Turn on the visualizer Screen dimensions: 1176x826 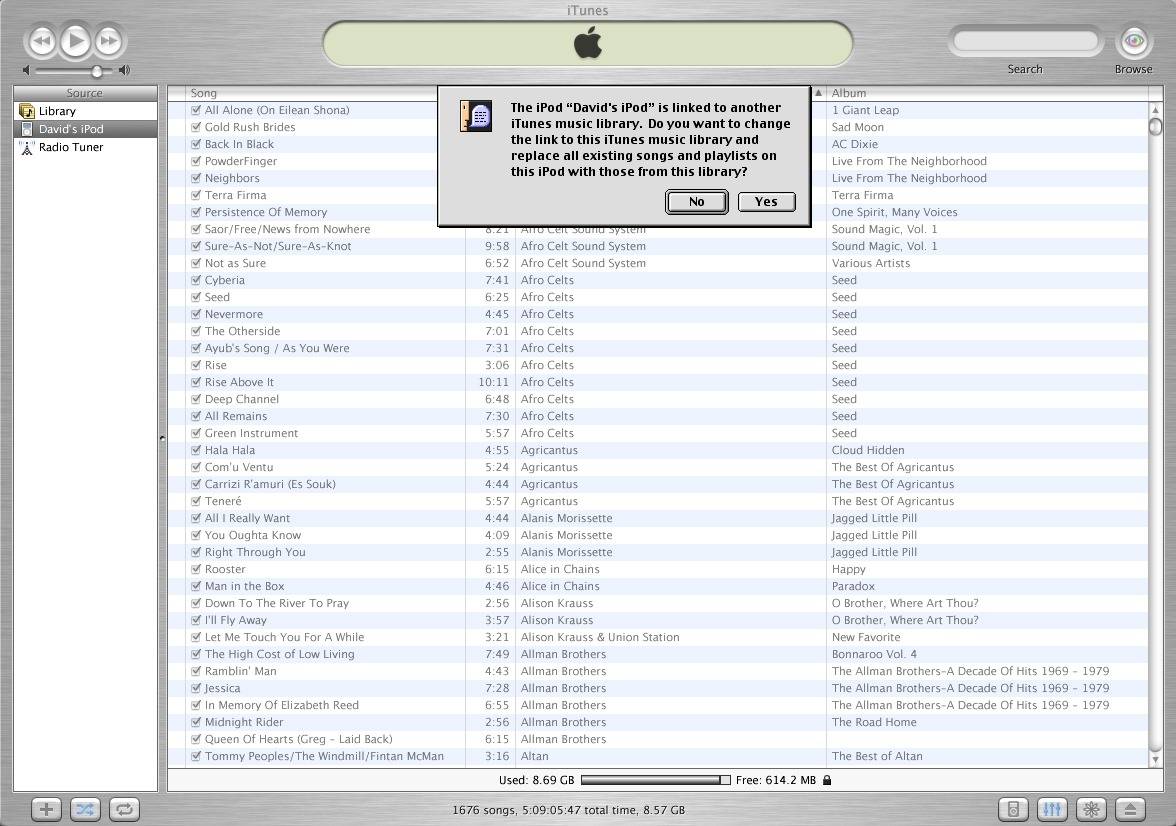pyautogui.click(x=1091, y=809)
